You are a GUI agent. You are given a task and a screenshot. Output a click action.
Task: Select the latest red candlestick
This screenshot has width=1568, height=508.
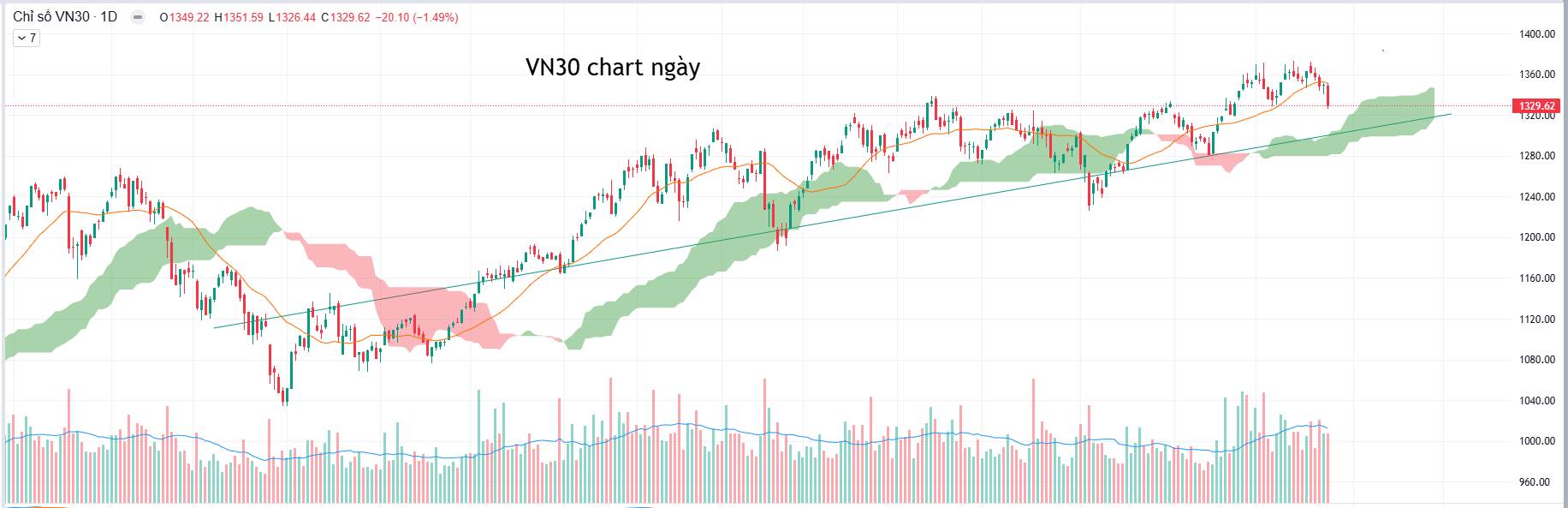coord(1327,96)
